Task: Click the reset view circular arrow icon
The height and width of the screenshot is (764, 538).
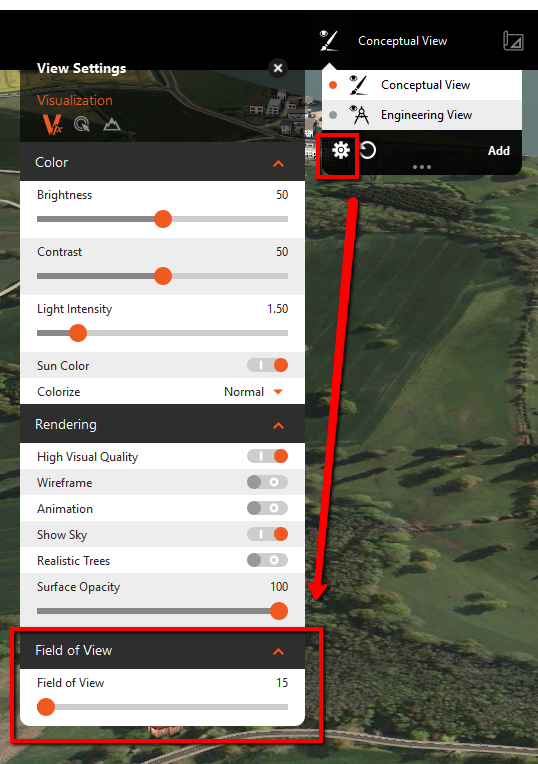Action: coord(368,150)
